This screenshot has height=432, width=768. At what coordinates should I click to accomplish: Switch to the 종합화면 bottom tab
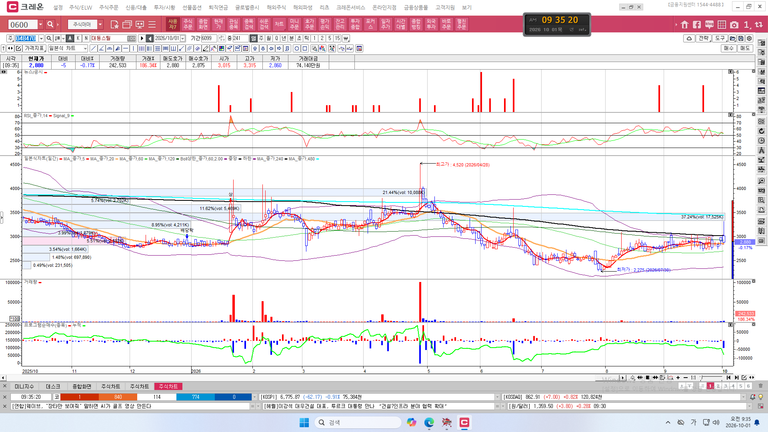coord(82,386)
